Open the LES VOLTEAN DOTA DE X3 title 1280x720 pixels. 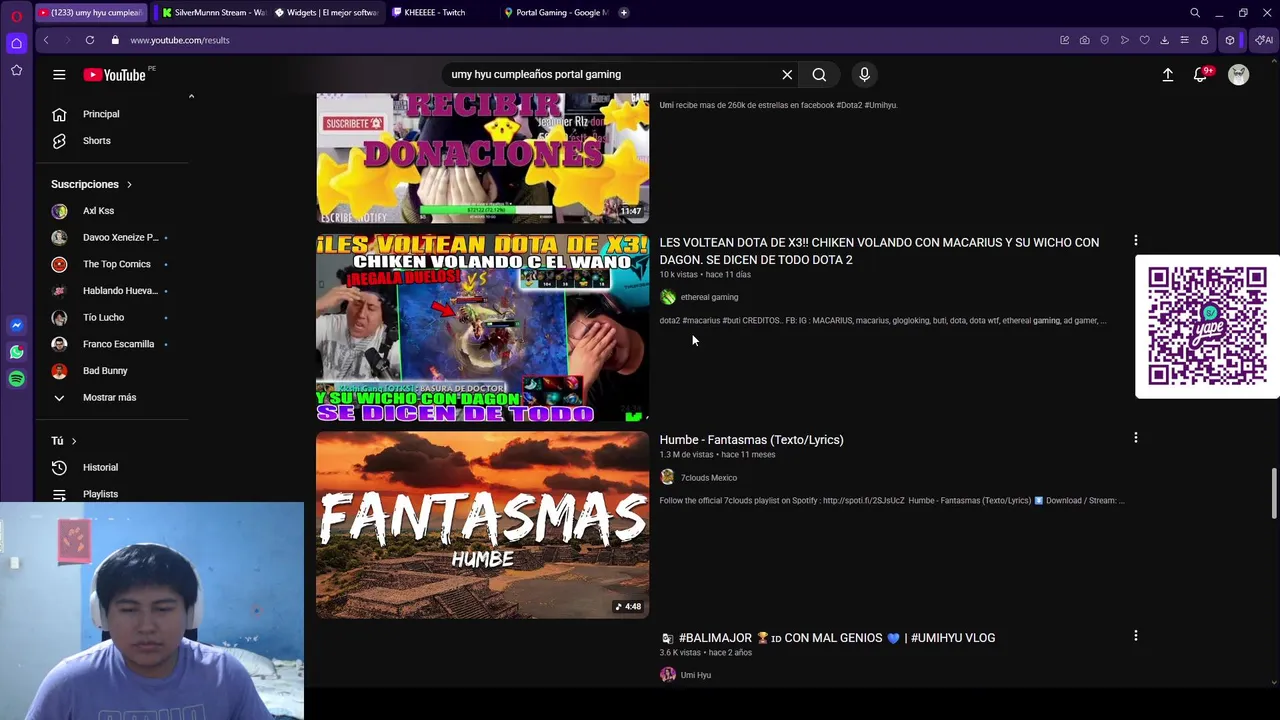879,251
